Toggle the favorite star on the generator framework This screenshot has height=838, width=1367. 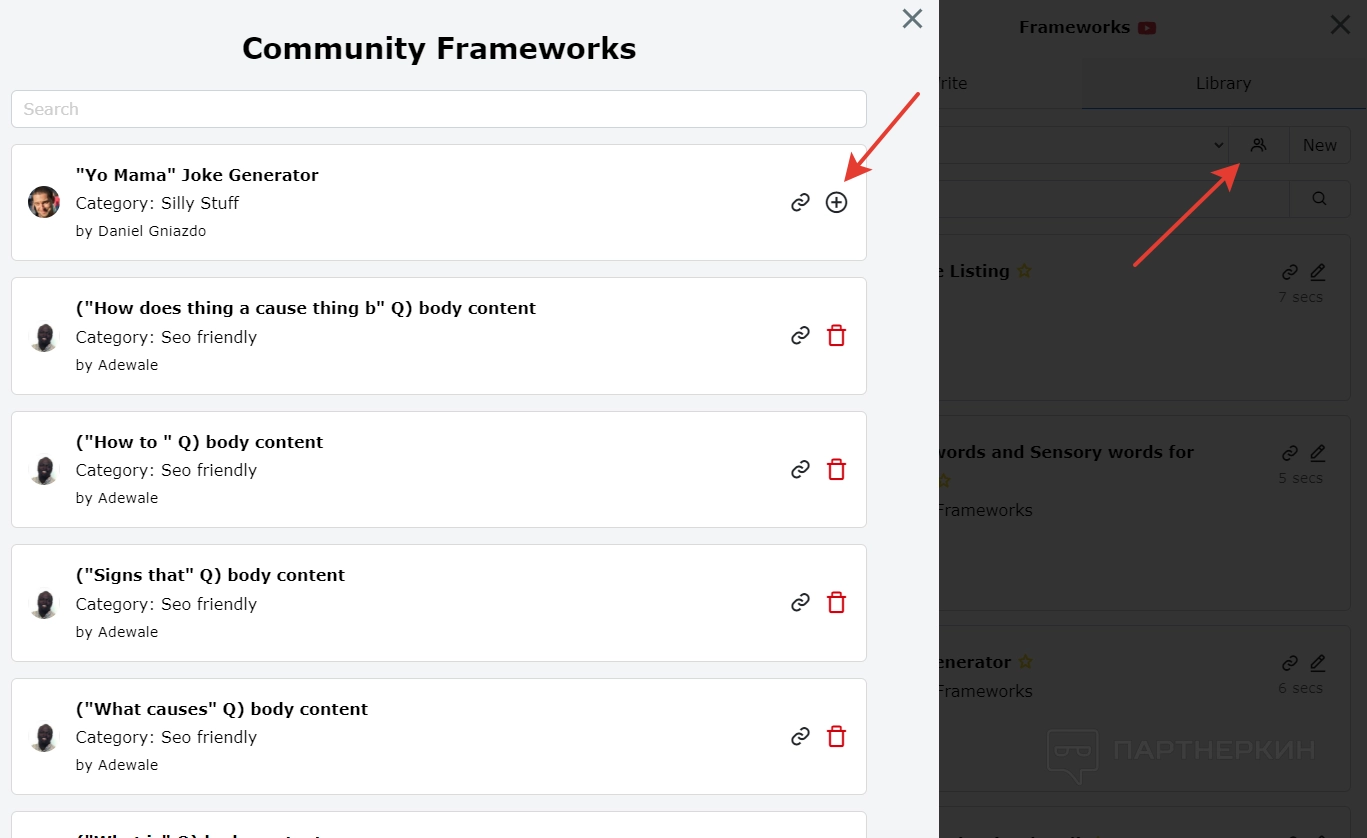(1025, 662)
